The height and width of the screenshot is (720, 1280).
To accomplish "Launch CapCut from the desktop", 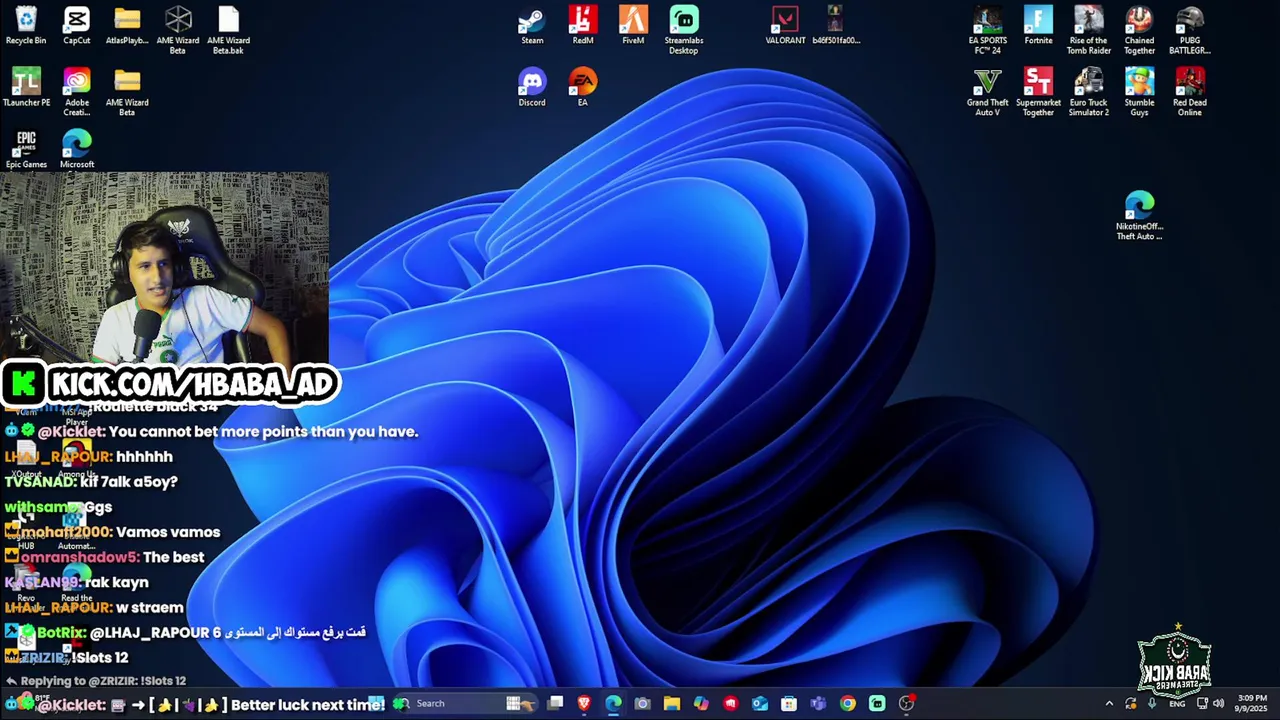I will 77,25.
